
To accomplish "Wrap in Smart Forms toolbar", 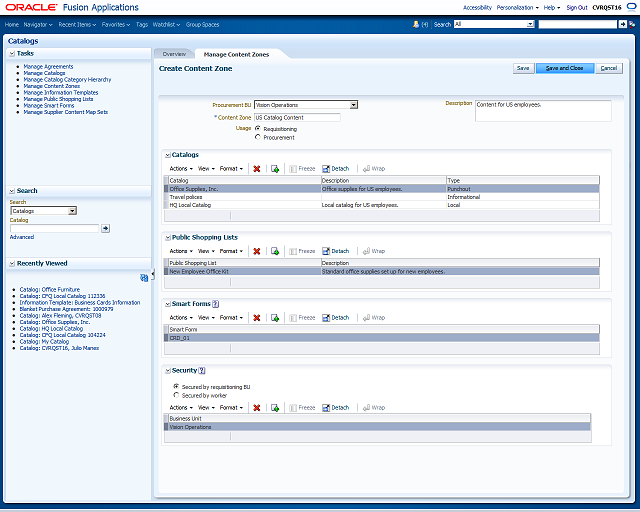I will point(374,318).
